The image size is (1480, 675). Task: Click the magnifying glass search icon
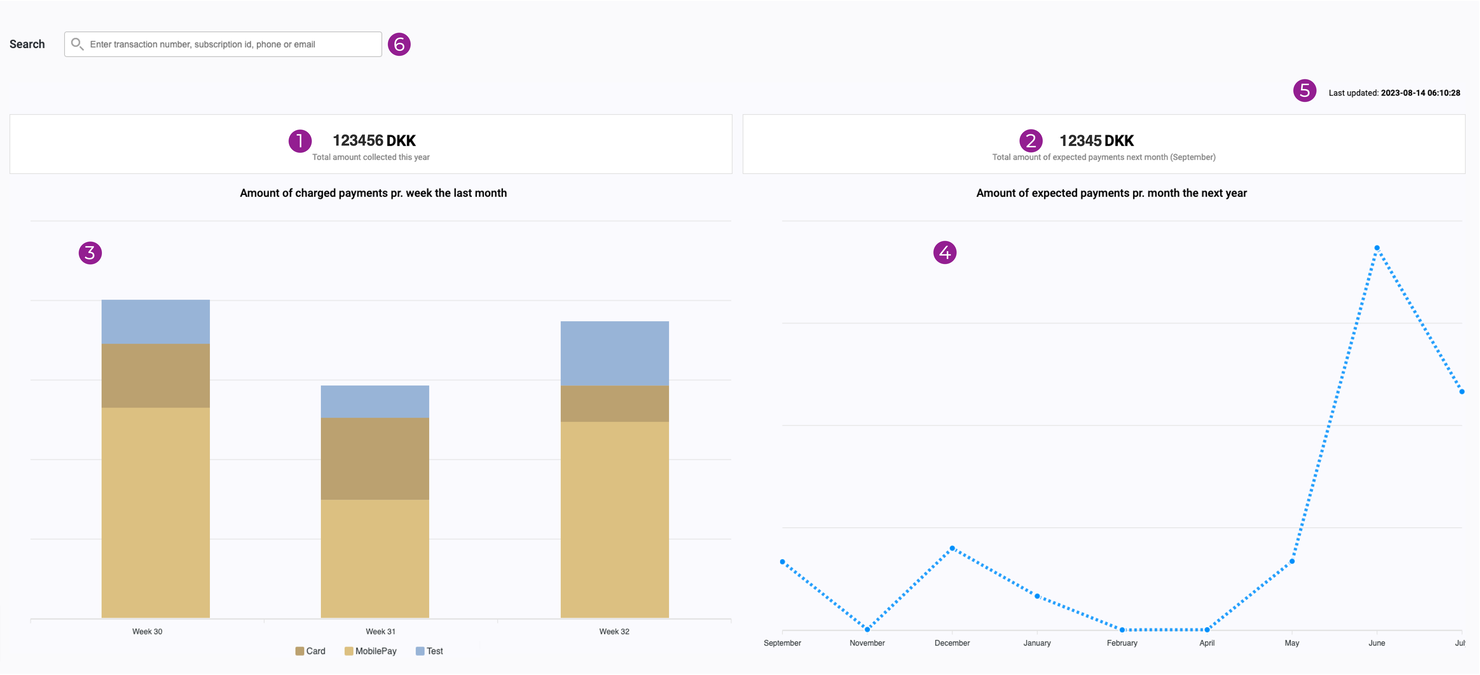point(77,44)
